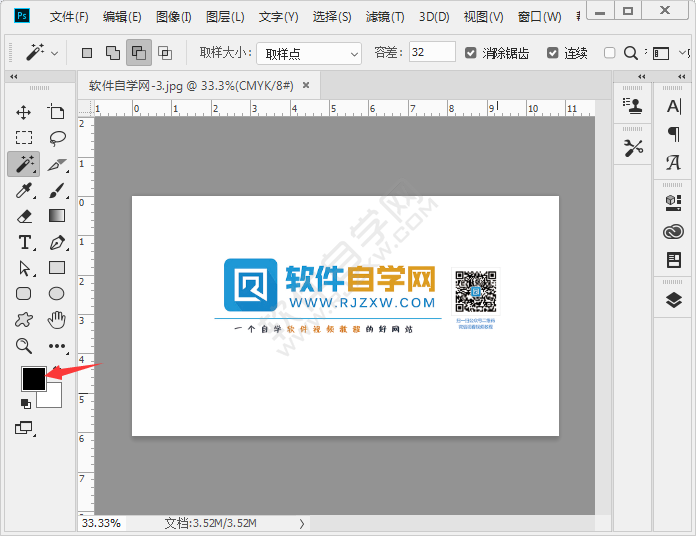The height and width of the screenshot is (536, 696).
Task: Open the 图像(I) menu
Action: pos(174,17)
